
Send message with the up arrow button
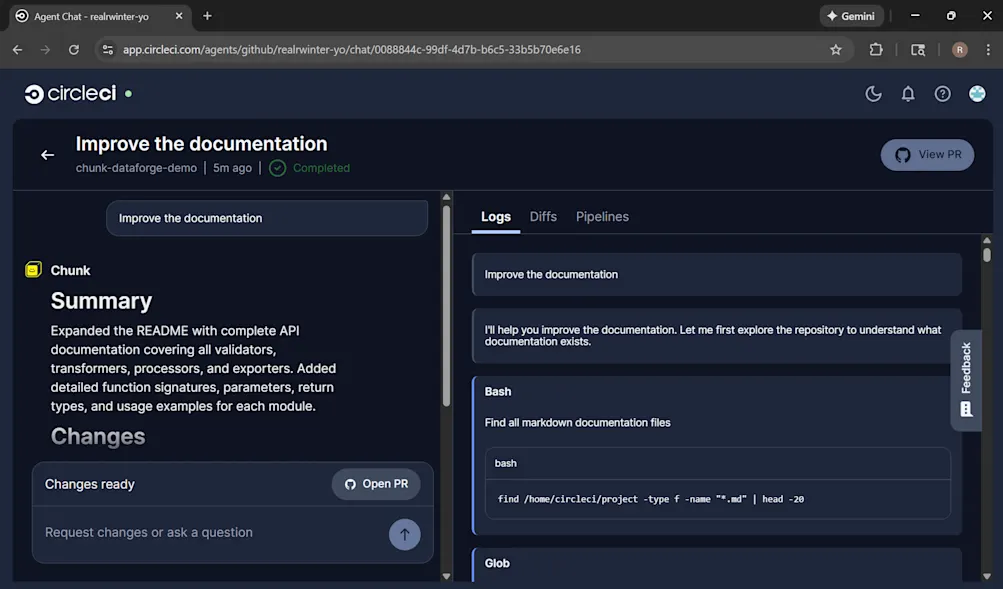click(404, 534)
